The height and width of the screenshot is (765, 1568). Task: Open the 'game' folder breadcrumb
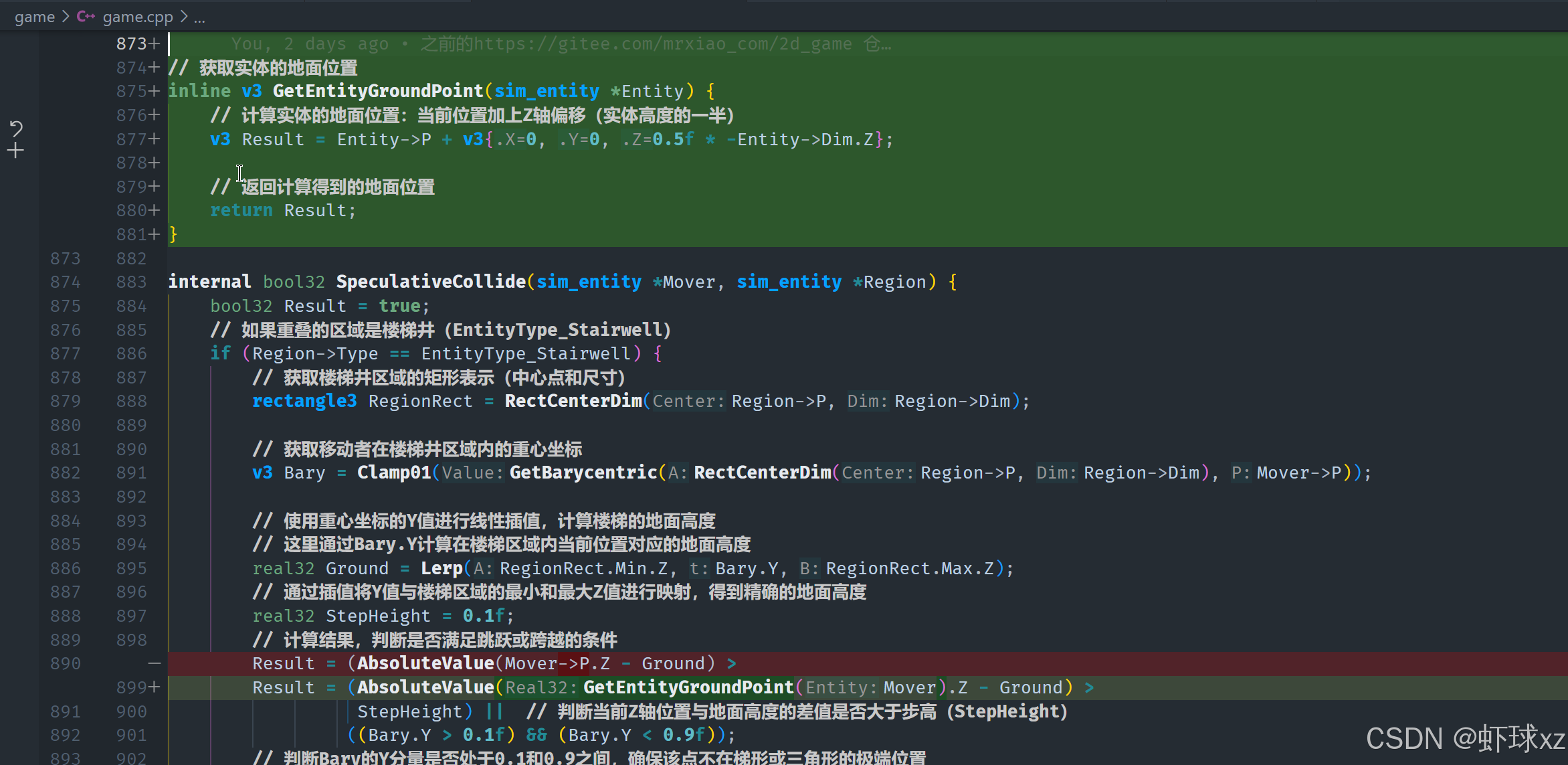click(35, 17)
